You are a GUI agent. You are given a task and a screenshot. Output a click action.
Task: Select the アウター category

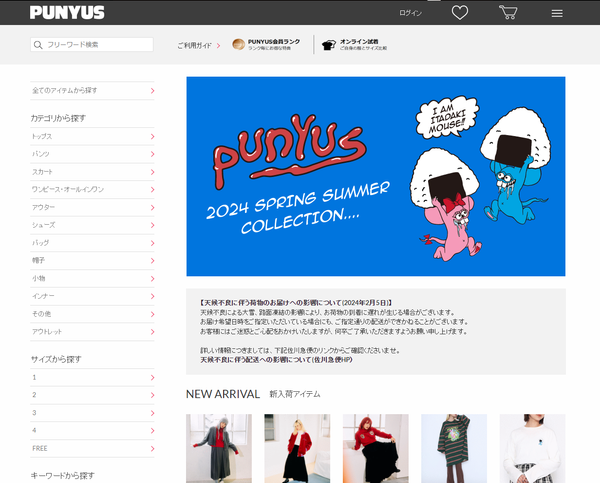coord(92,207)
